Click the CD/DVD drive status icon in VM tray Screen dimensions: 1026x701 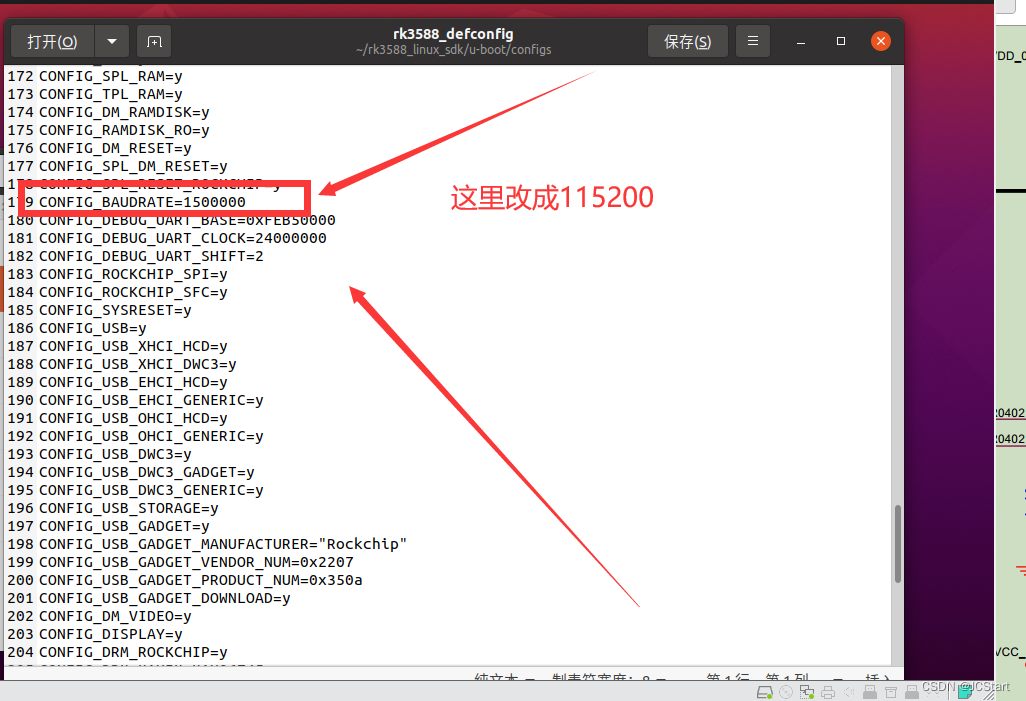[786, 692]
